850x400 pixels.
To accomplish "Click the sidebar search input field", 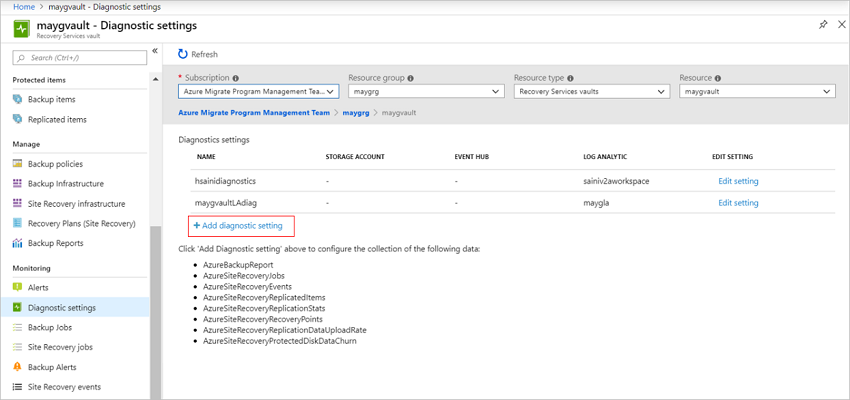I will [80, 57].
